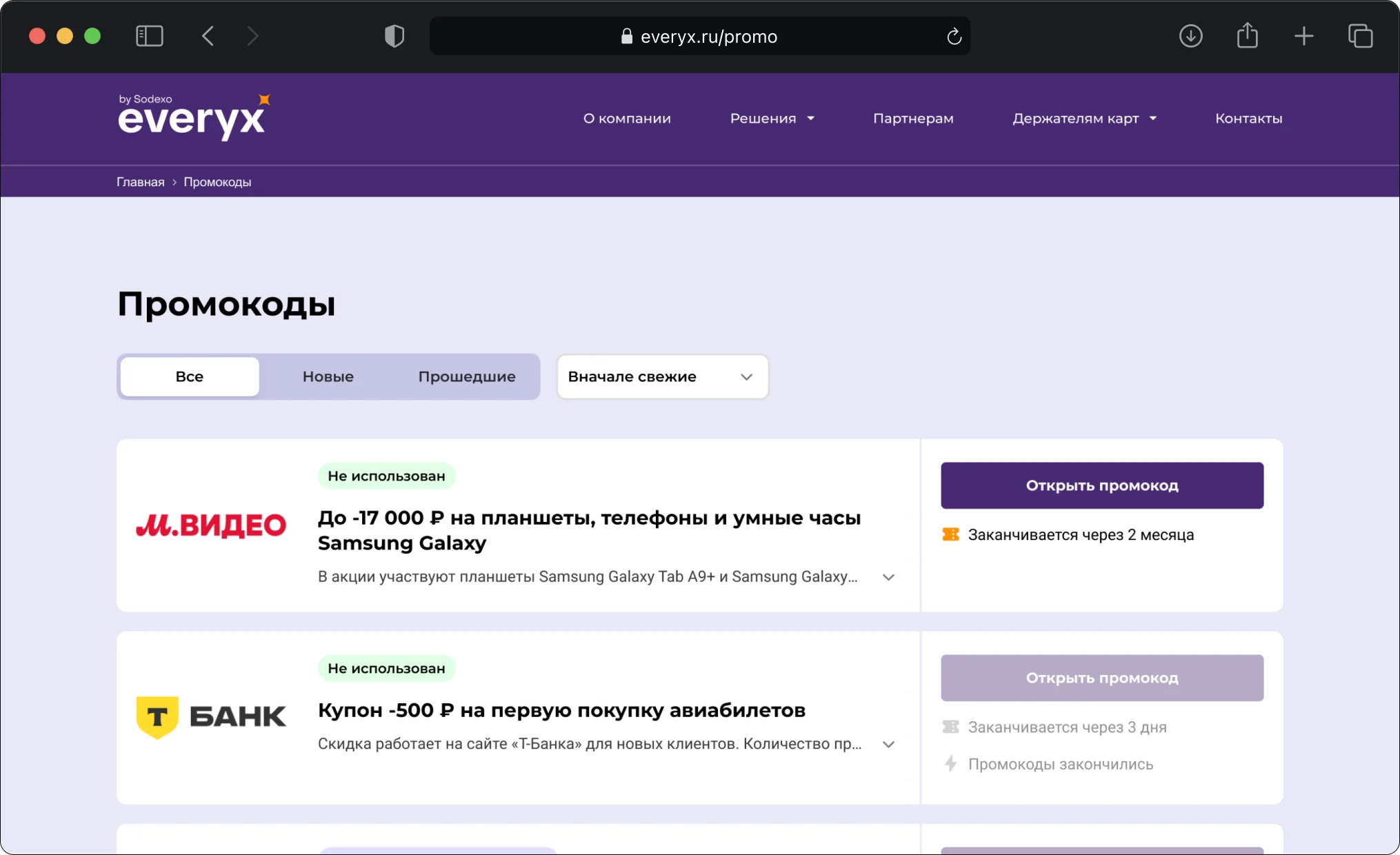Reload the page with the refresh icon
The width and height of the screenshot is (1400, 855).
954,37
